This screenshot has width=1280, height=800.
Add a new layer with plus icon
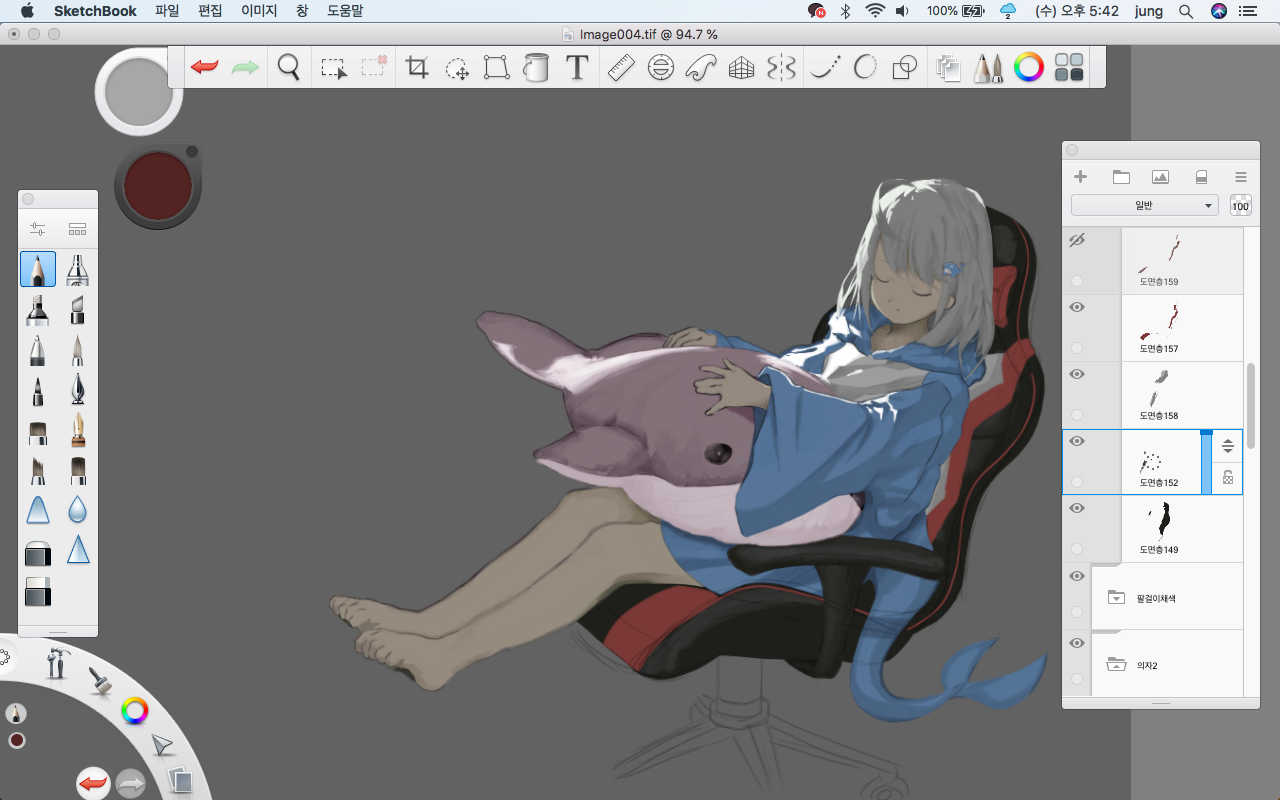(1080, 177)
